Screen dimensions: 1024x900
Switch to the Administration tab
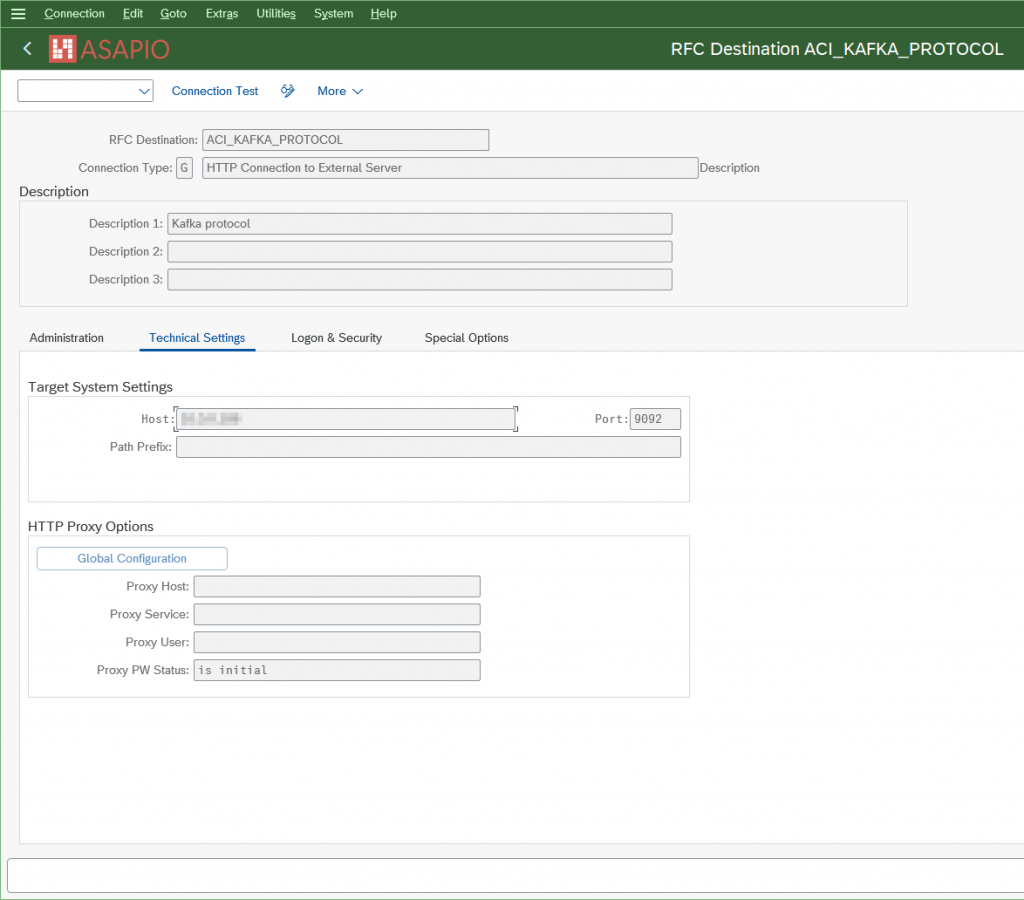66,338
